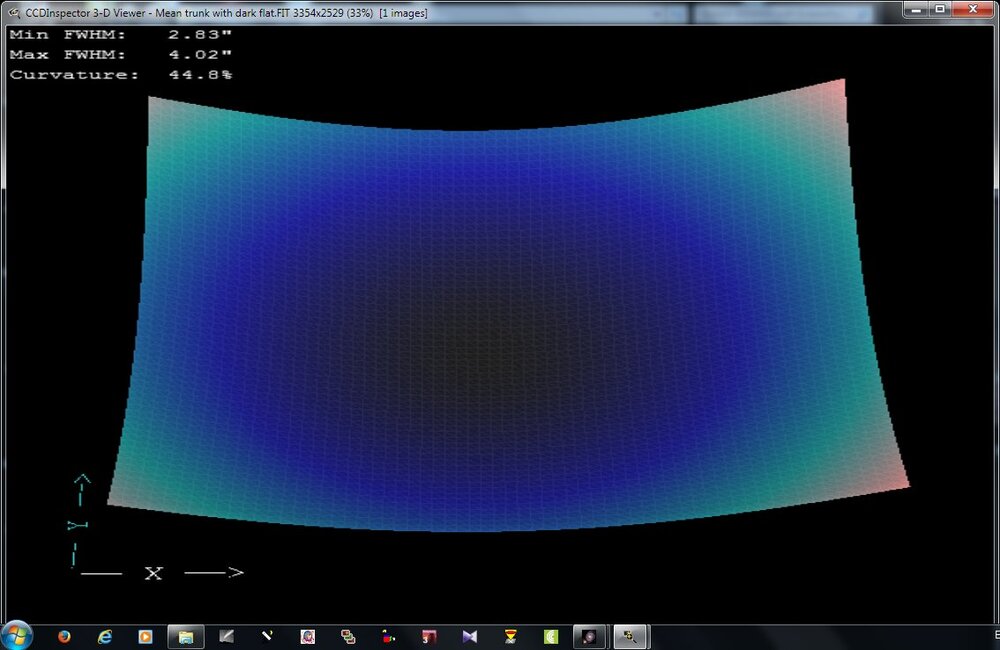Click the CCDInspector magnifier taskbar icon
Image resolution: width=1000 pixels, height=650 pixels.
[x=632, y=636]
